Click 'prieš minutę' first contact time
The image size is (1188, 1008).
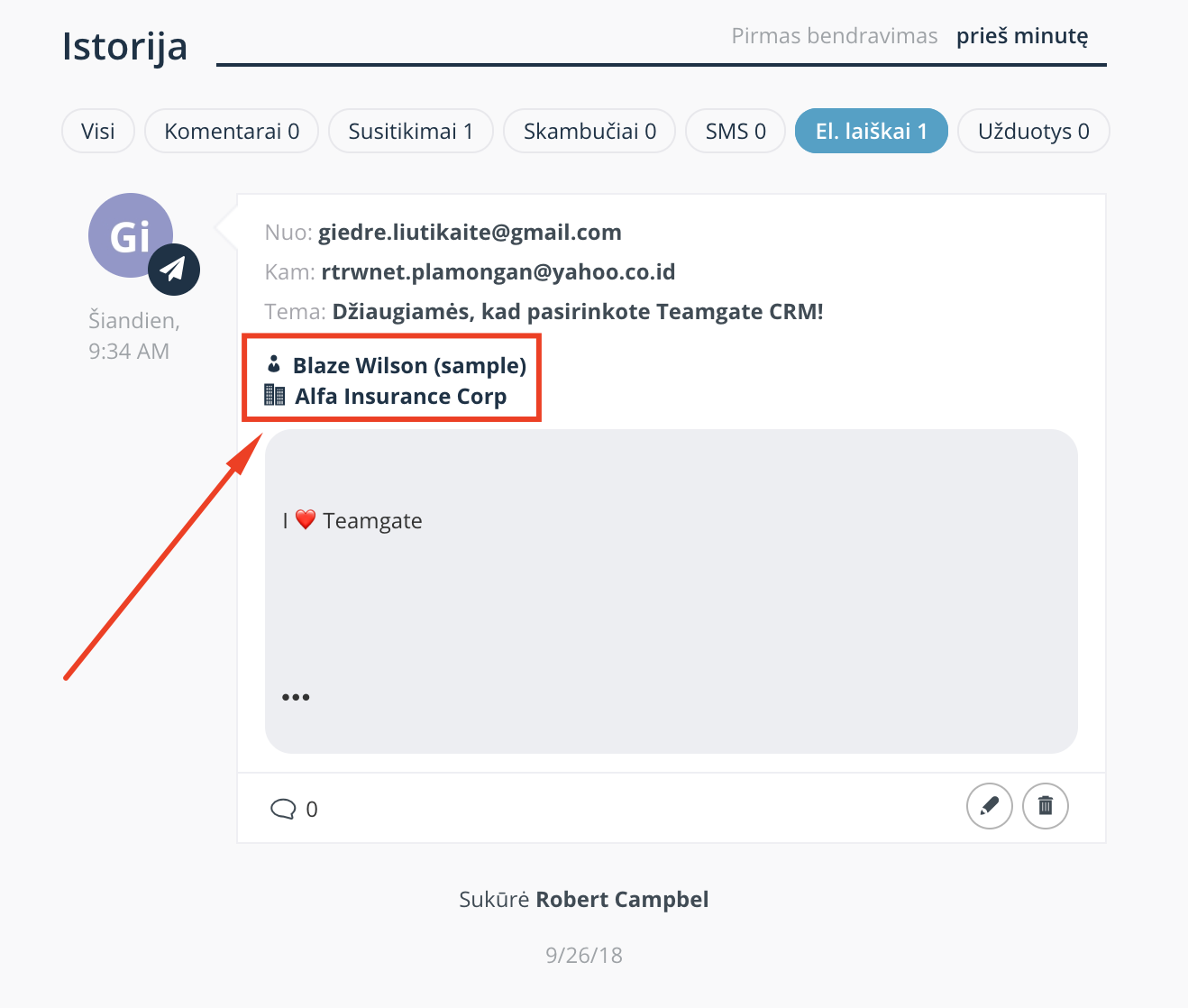1022,36
